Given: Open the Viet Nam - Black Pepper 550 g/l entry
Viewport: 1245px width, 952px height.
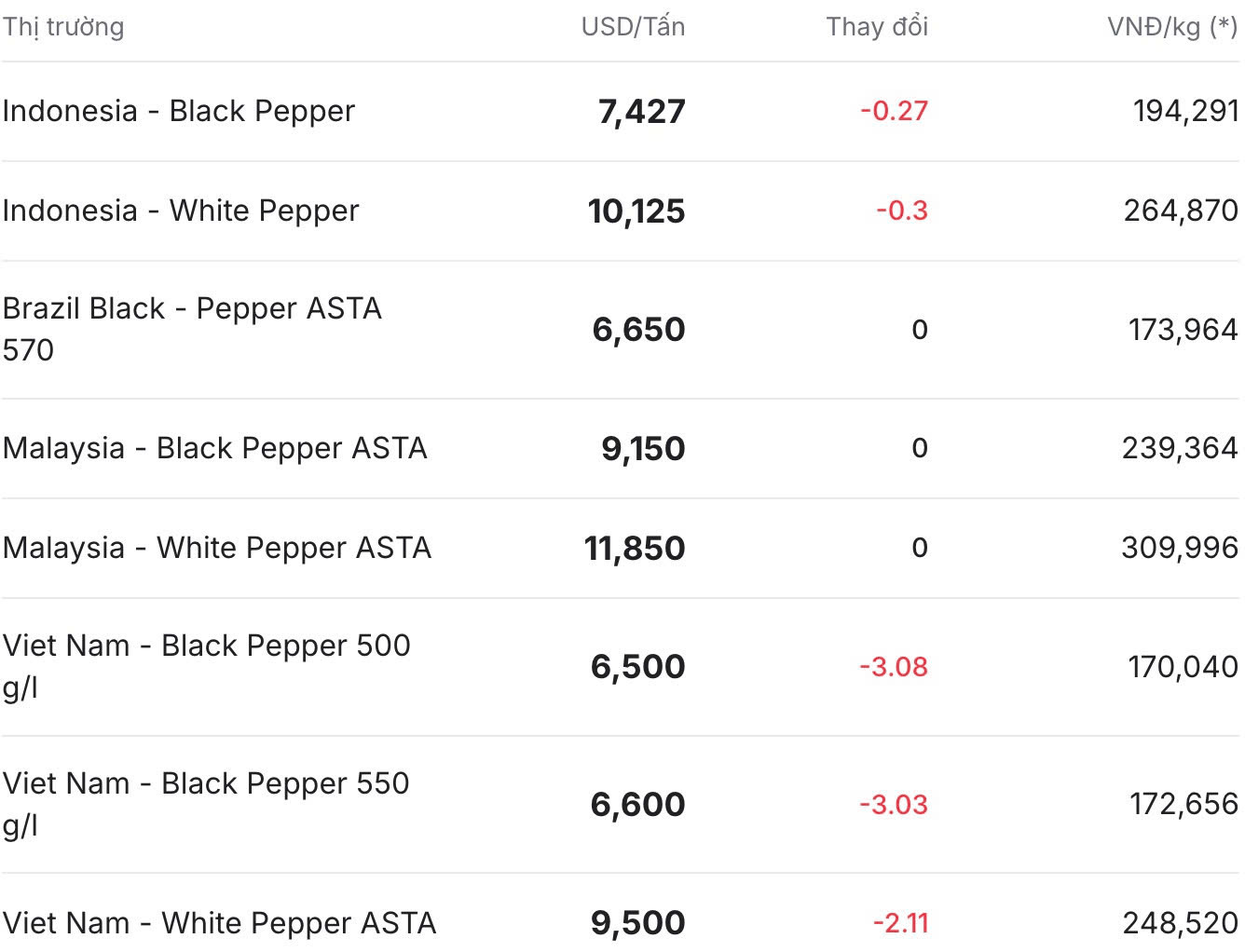Looking at the screenshot, I should coord(206,804).
